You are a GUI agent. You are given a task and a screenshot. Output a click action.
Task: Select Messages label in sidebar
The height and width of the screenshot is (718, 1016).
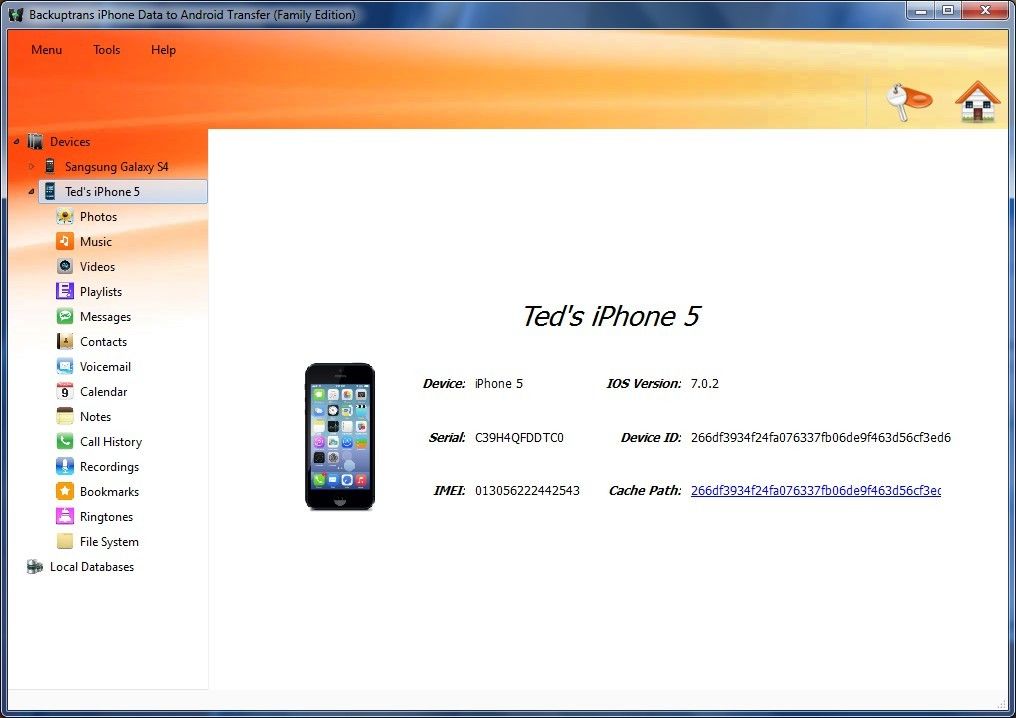(x=106, y=317)
